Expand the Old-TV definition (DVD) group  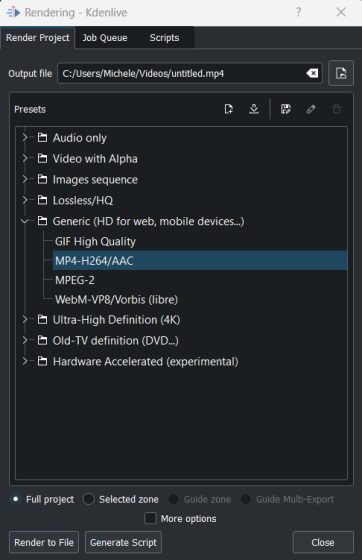click(25, 340)
